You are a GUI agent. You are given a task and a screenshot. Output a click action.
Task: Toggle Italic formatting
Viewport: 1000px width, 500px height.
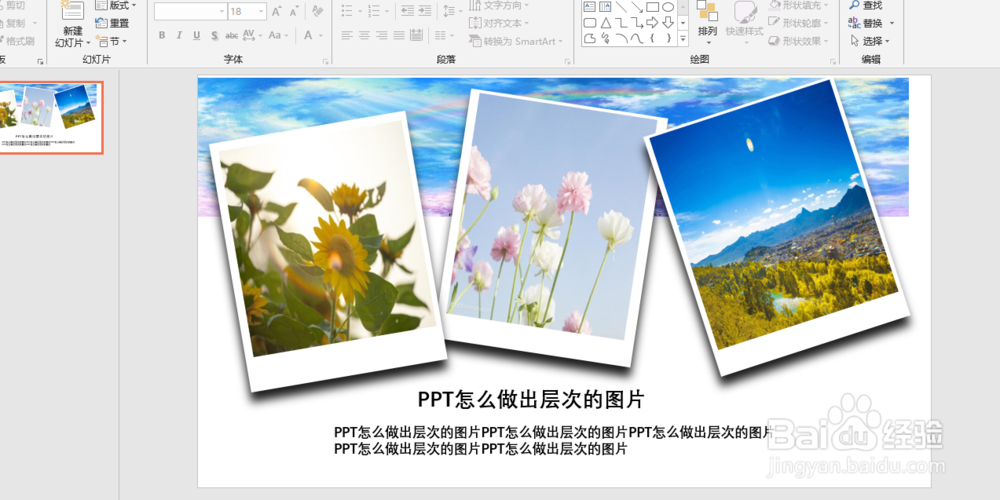tap(179, 35)
